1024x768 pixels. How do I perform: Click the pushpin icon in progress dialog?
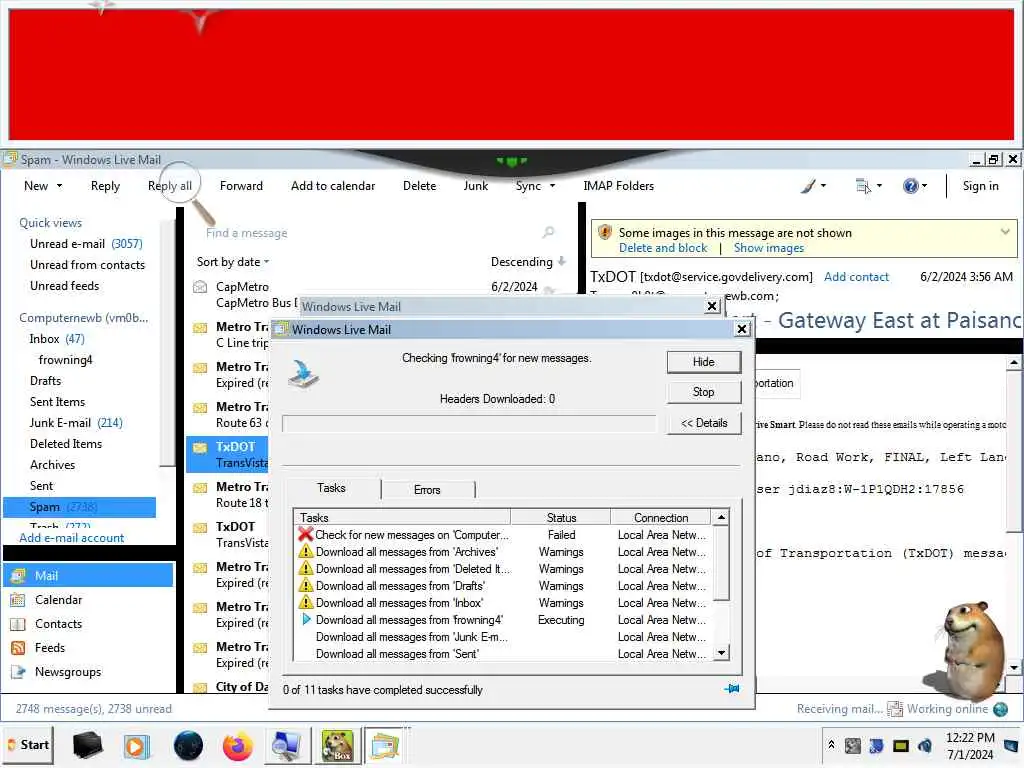tap(732, 688)
